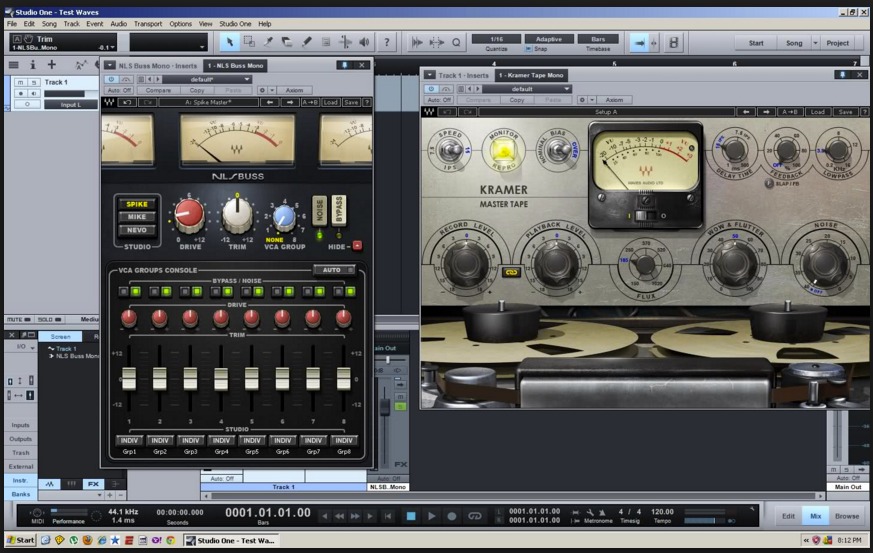Screen dimensions: 873x553
Task: Toggle the Kramer MONITOR REPRO lamp button
Action: 503,150
